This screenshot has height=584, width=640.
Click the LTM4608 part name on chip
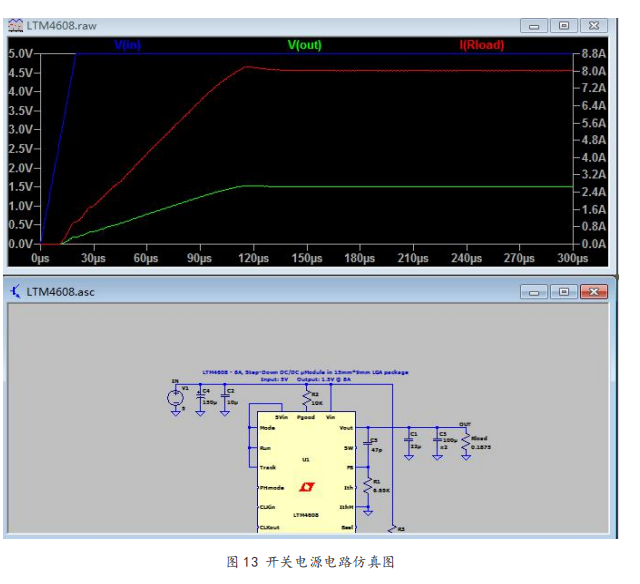(306, 515)
